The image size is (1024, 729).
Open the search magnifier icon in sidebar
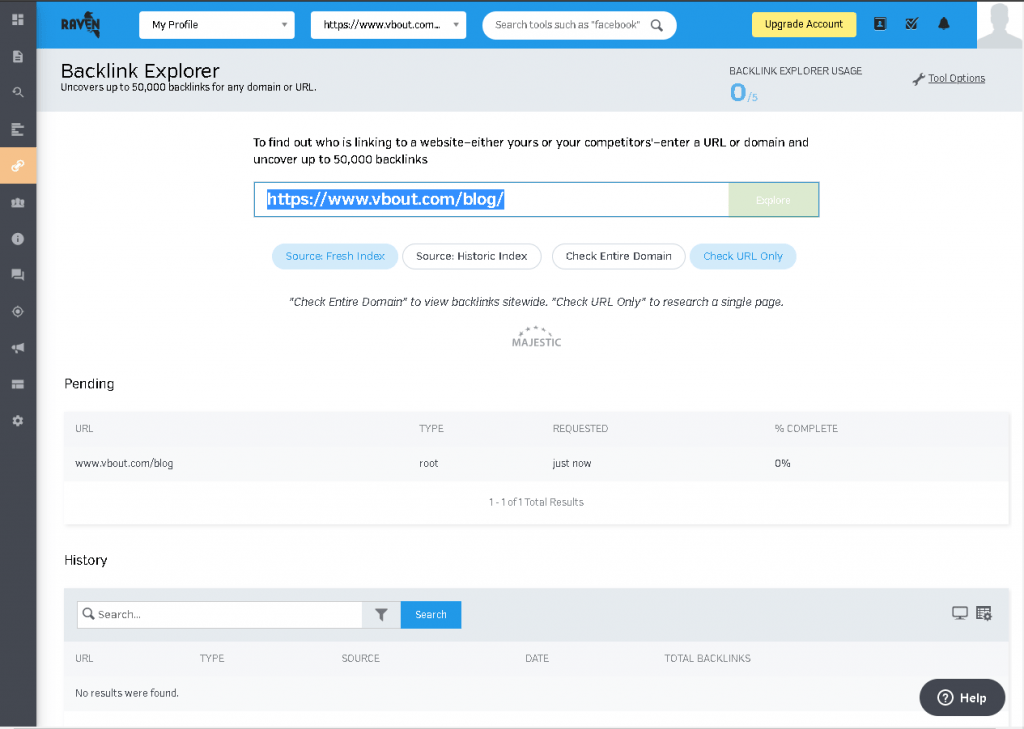click(18, 92)
